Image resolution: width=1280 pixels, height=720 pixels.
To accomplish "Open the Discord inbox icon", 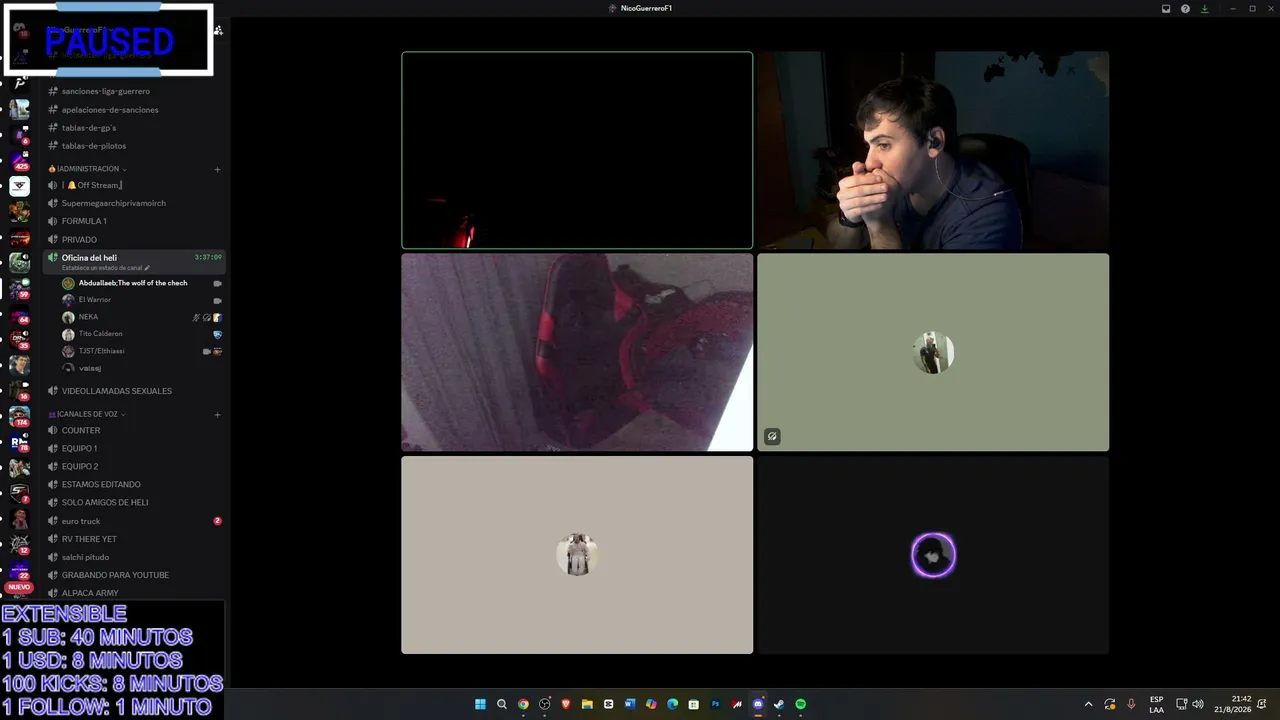I will 1166,8.
